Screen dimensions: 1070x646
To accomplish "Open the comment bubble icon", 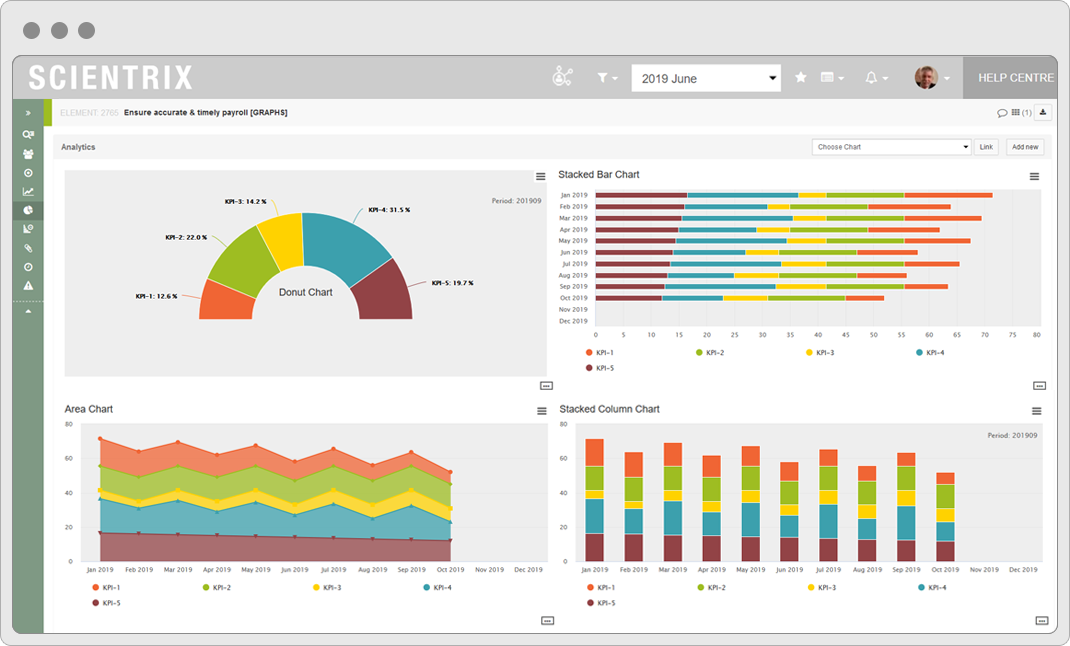I will [1002, 113].
